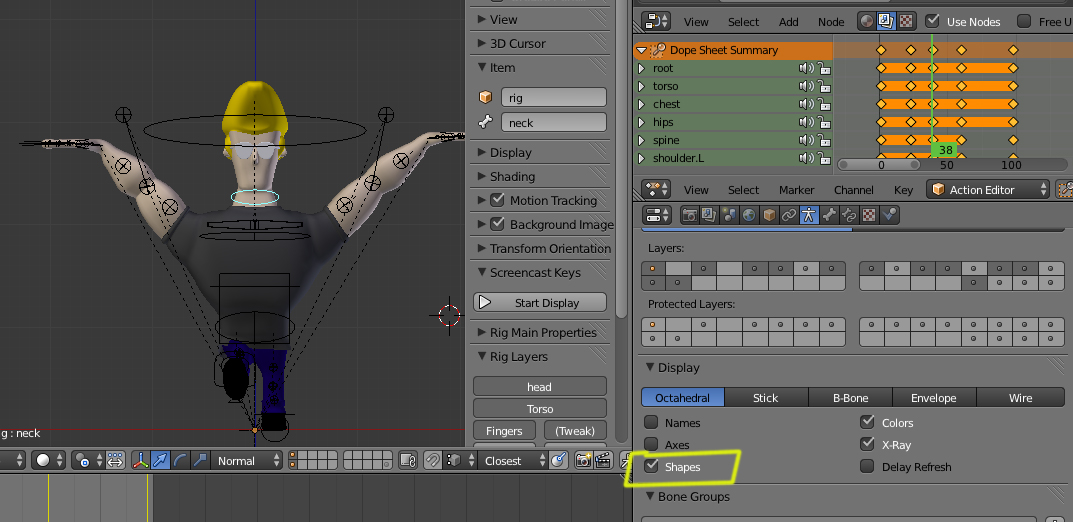This screenshot has height=522, width=1073.
Task: Open the Marker menu in dope sheet
Action: [x=797, y=190]
